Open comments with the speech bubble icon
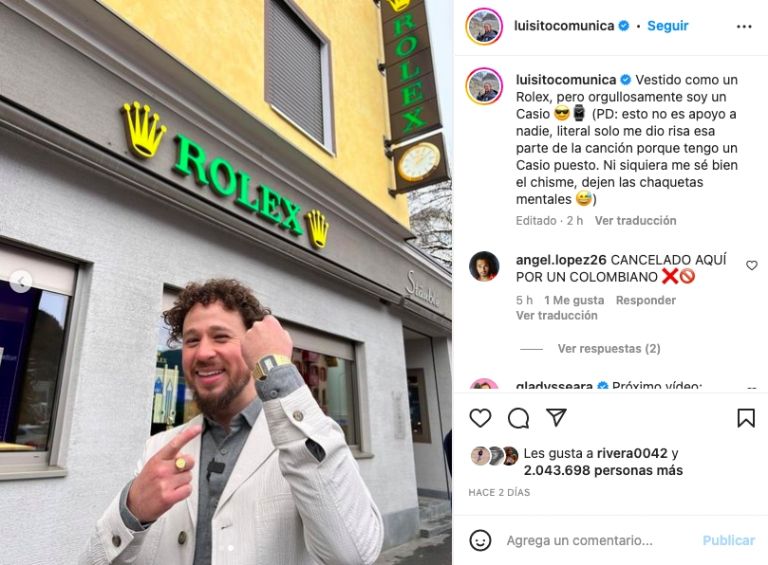 518,418
